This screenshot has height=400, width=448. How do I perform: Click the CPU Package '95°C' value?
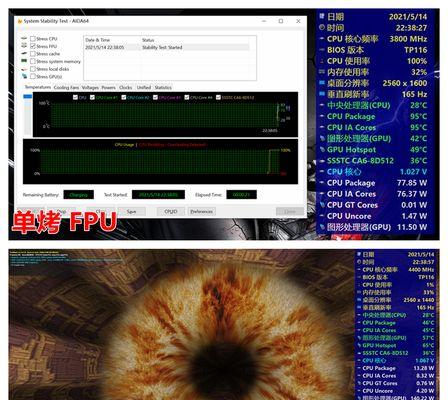[419, 116]
